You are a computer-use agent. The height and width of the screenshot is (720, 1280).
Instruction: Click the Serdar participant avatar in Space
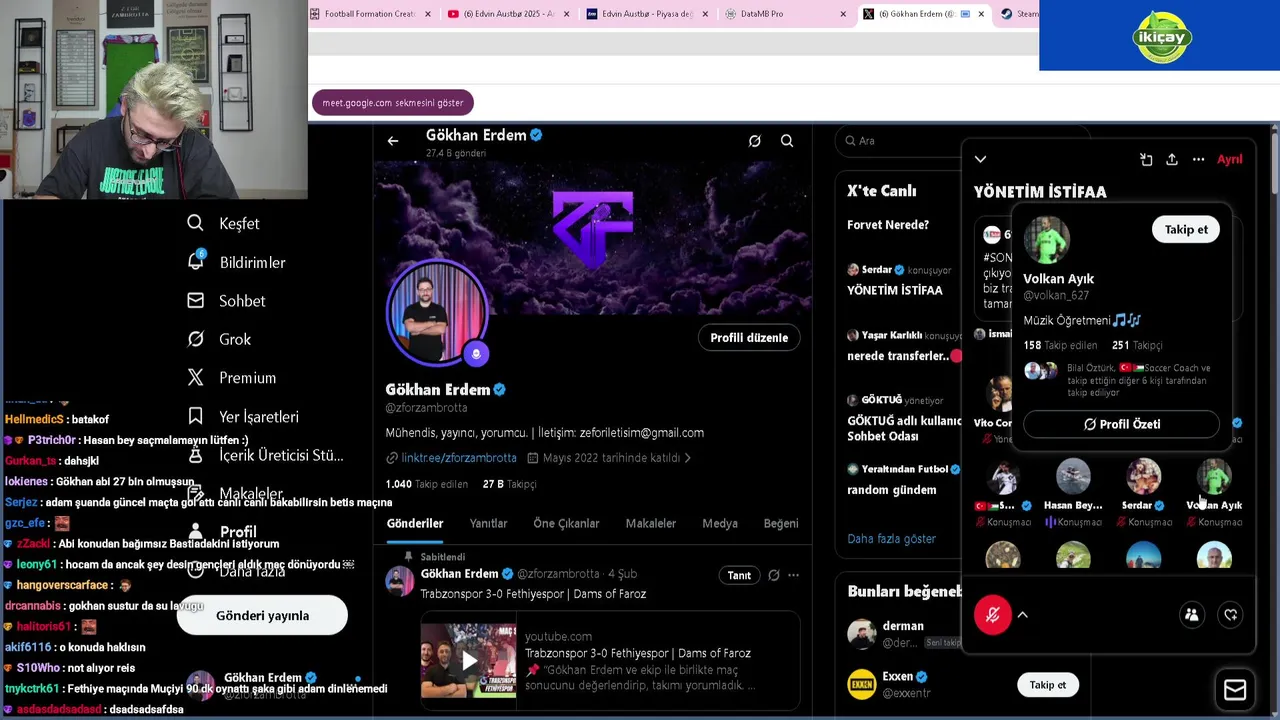(x=1143, y=478)
